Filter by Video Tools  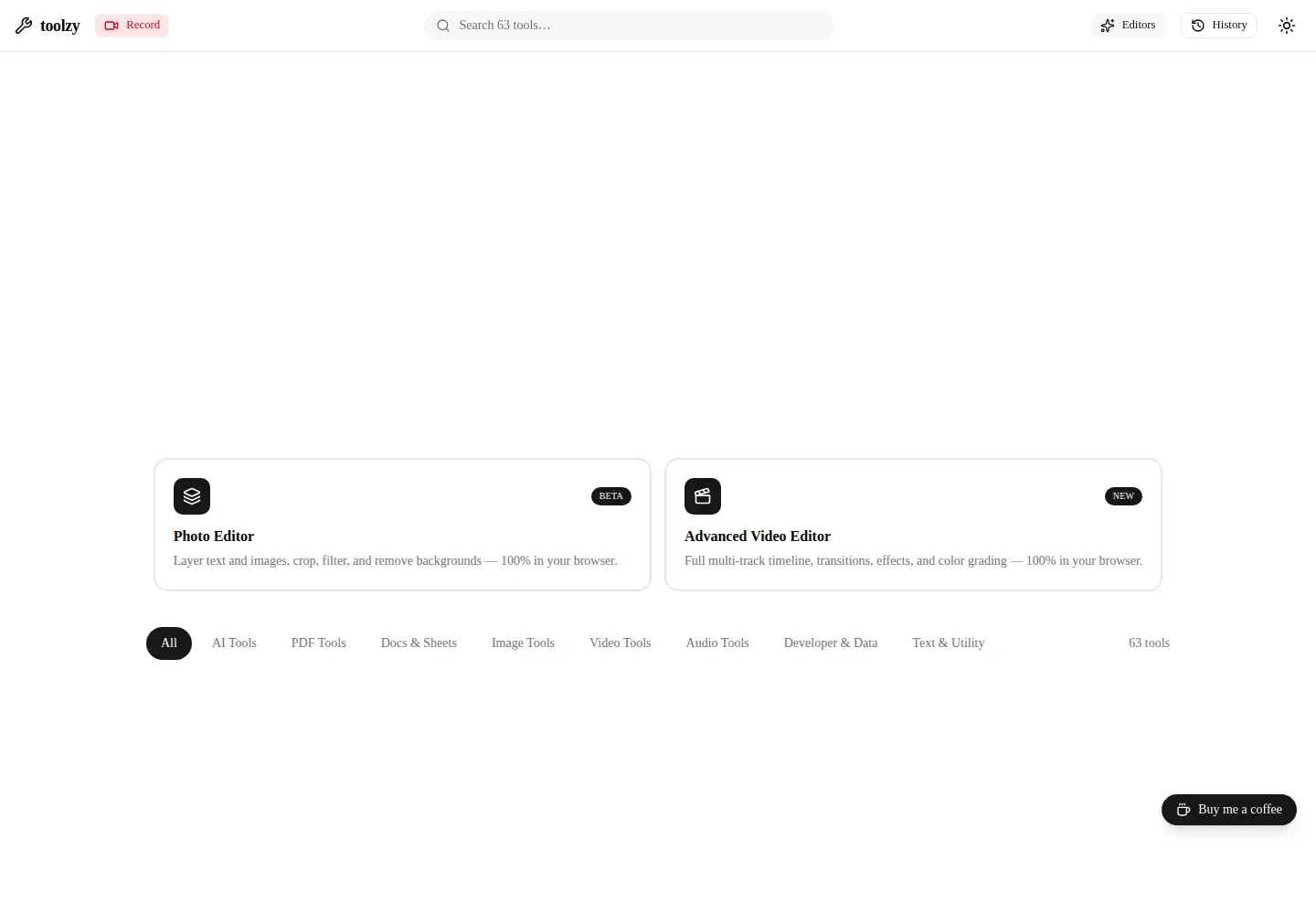(x=621, y=643)
